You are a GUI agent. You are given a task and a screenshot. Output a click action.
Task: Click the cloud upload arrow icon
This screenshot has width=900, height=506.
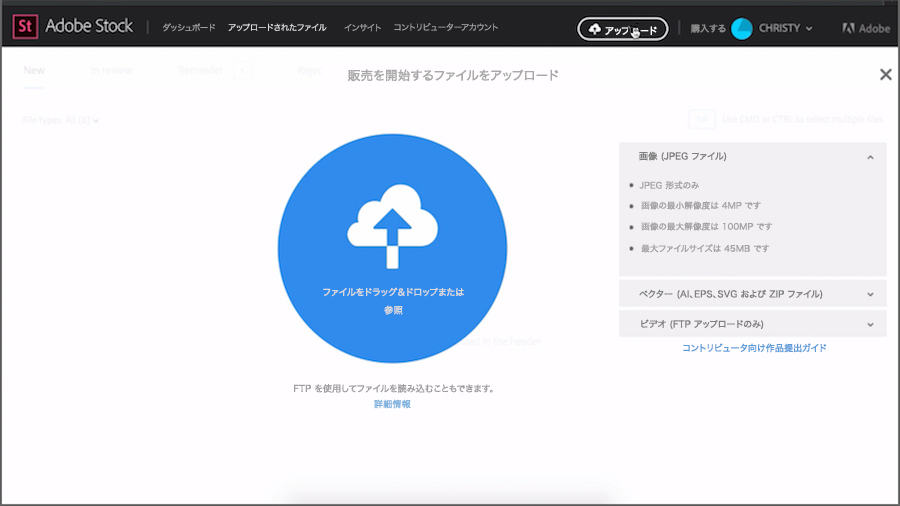393,226
